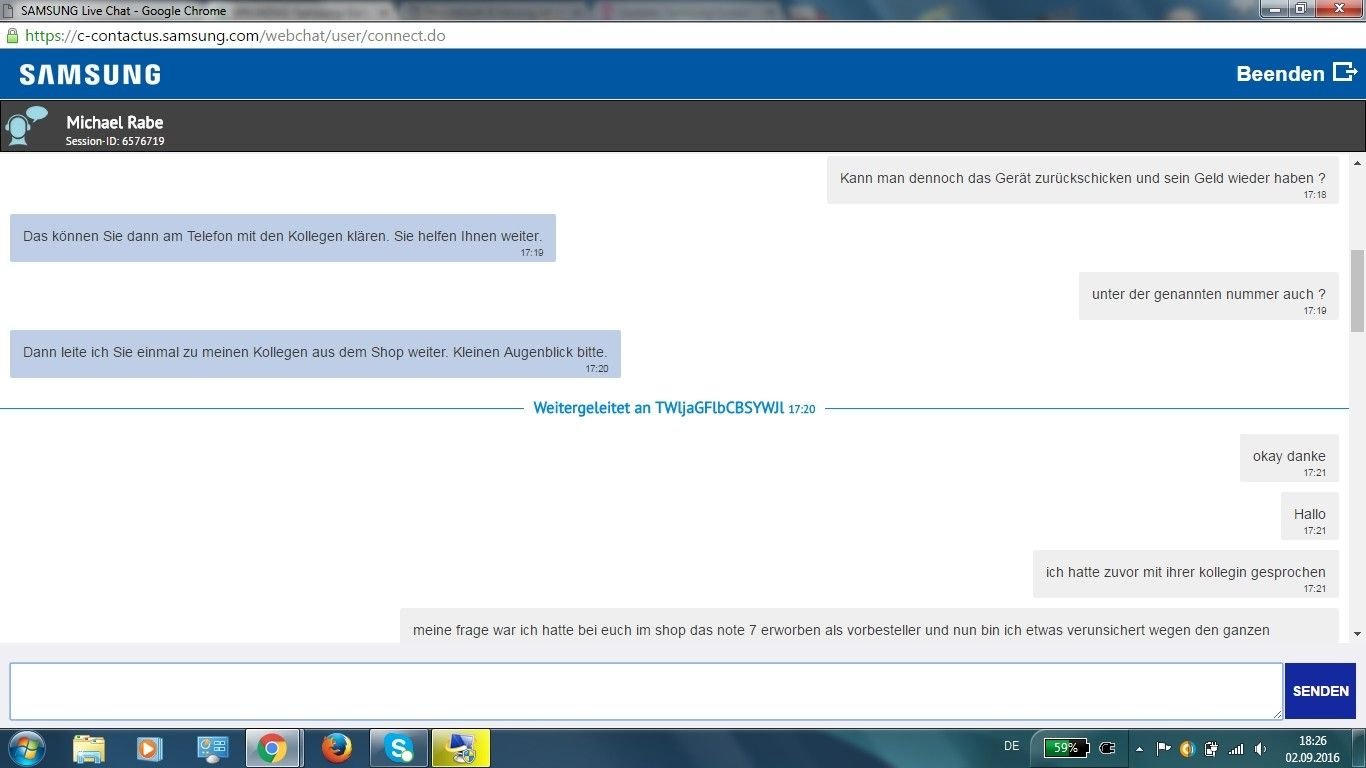Click message 'ich hatte zuvor mit ihrer kollegin'
The image size is (1366, 768).
pos(1186,574)
